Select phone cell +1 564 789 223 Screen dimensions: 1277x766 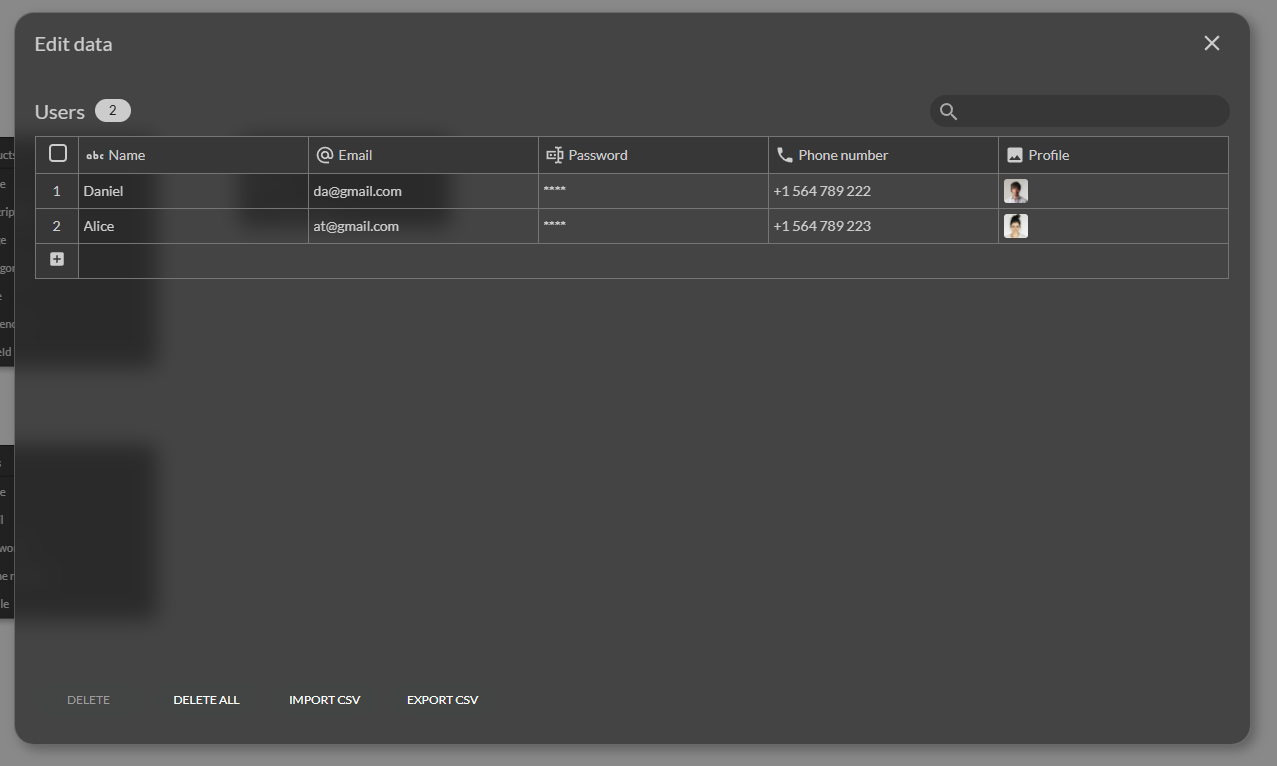pyautogui.click(x=884, y=226)
